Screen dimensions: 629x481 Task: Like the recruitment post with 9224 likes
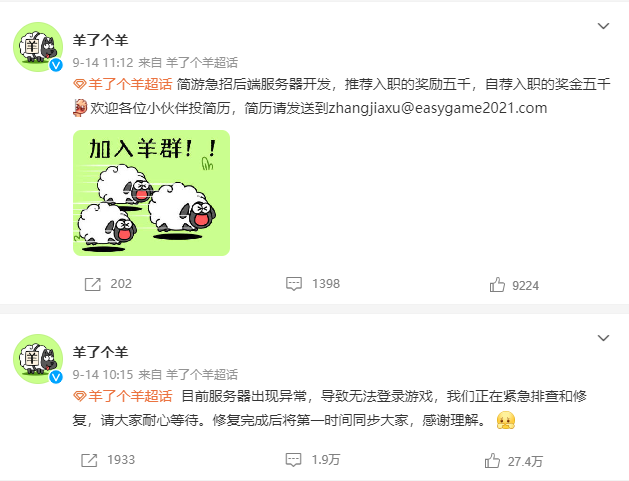(x=497, y=285)
